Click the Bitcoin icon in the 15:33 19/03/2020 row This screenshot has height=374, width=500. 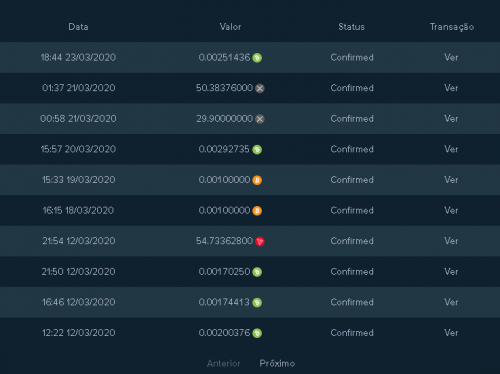tap(257, 180)
